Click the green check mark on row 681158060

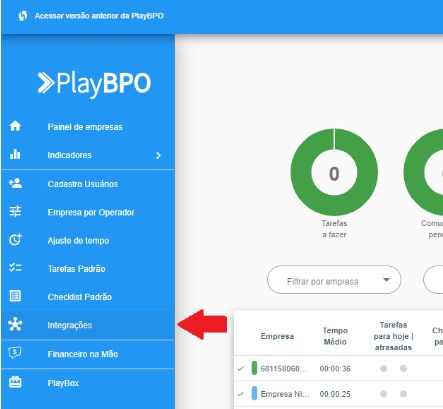pos(241,368)
